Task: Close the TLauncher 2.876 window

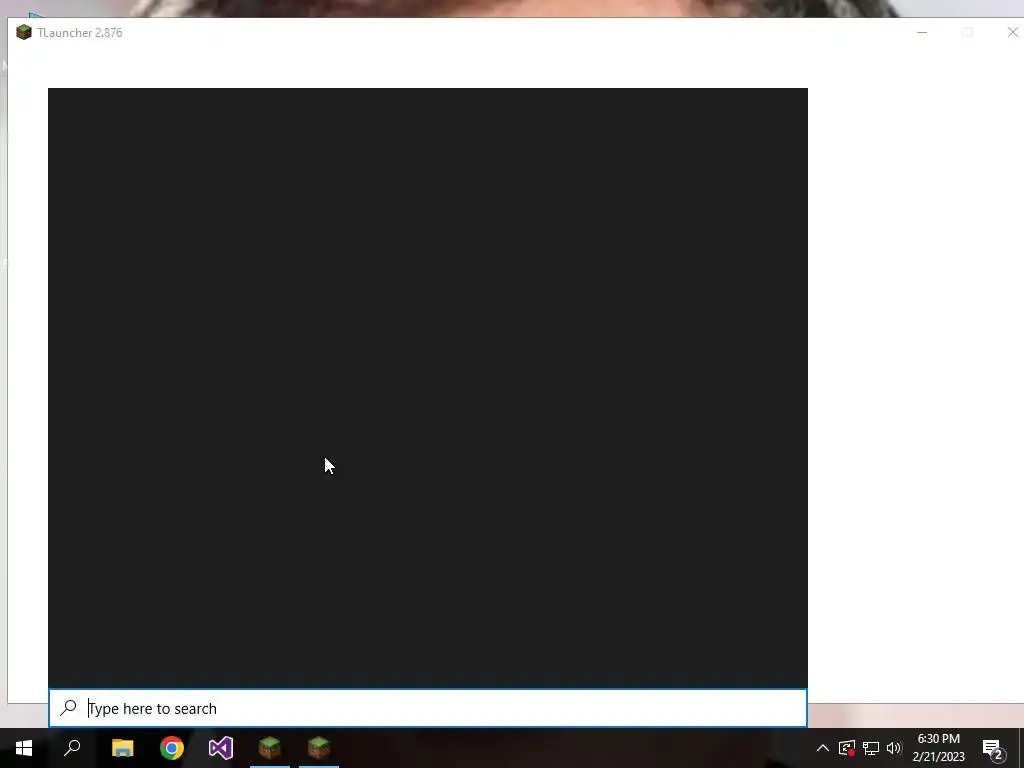Action: 1012,32
